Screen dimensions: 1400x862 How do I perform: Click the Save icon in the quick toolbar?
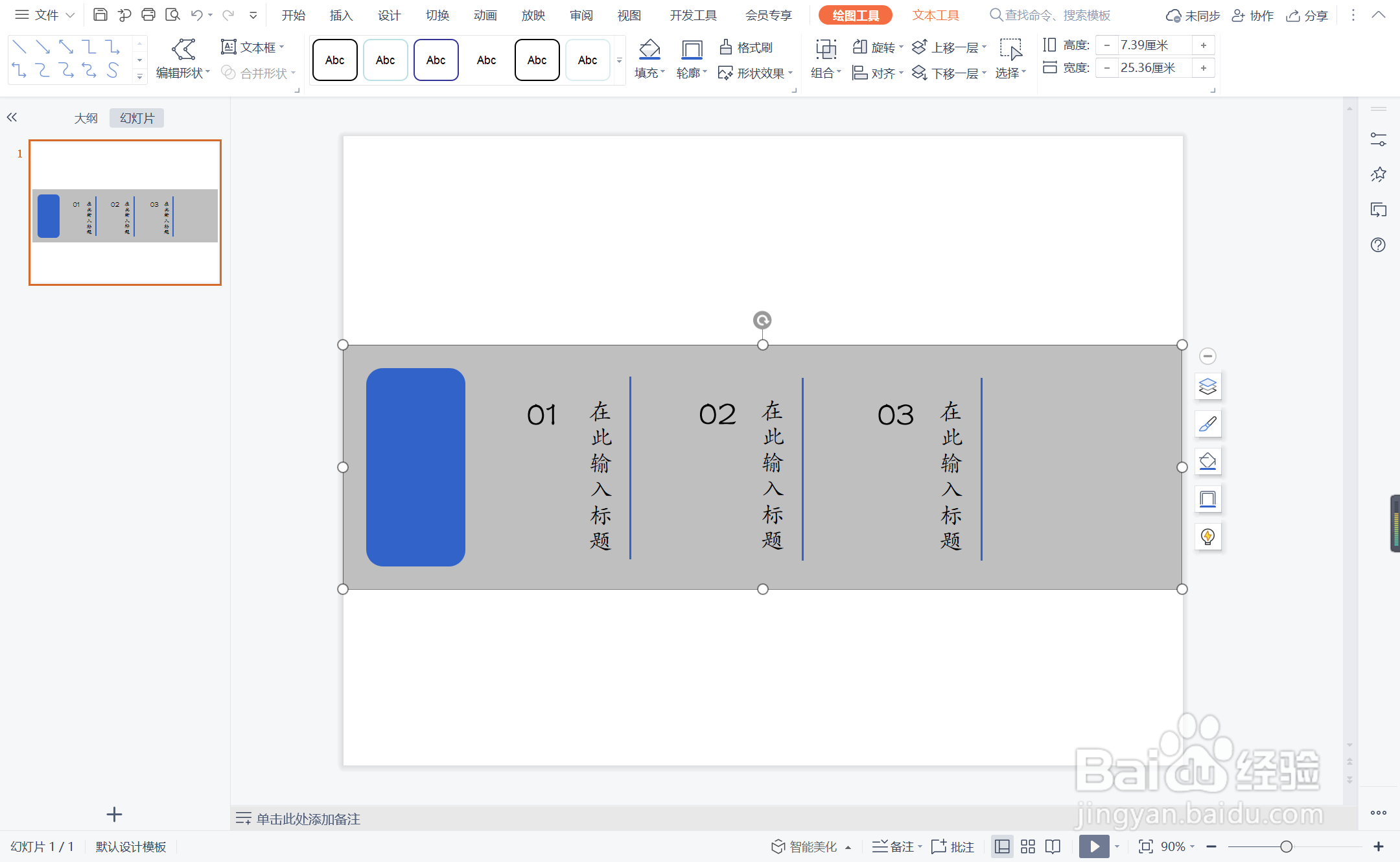tap(100, 14)
